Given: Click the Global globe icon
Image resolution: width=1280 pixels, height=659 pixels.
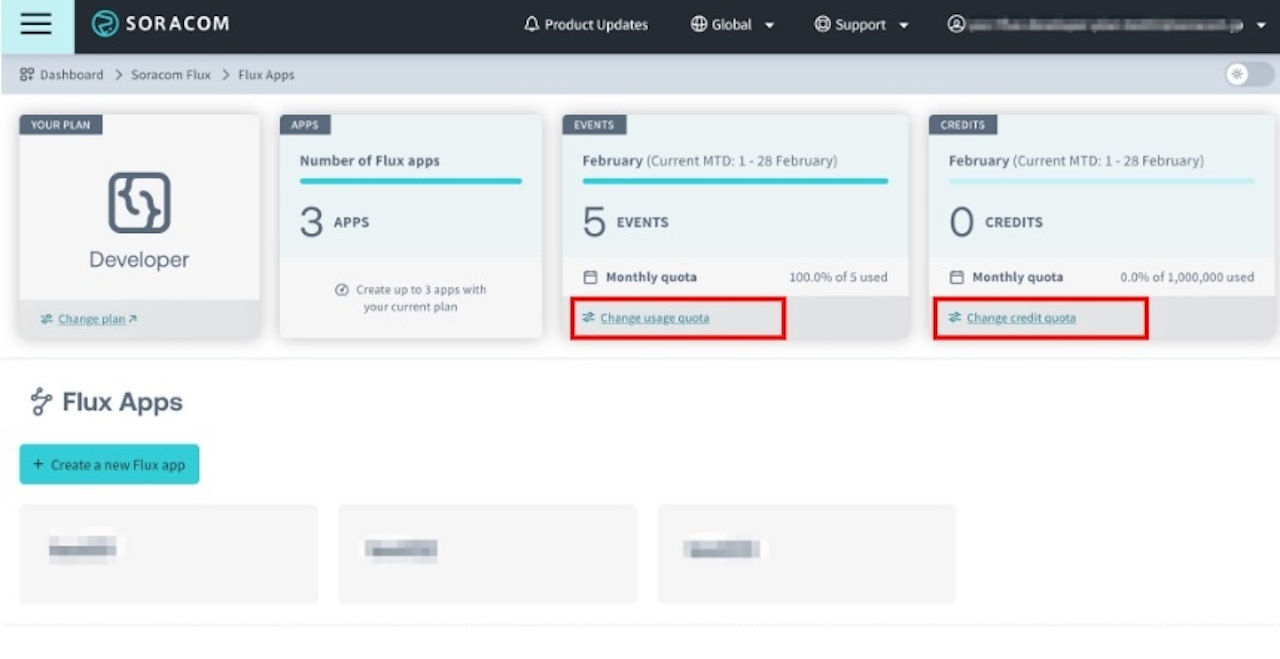Looking at the screenshot, I should (x=699, y=25).
